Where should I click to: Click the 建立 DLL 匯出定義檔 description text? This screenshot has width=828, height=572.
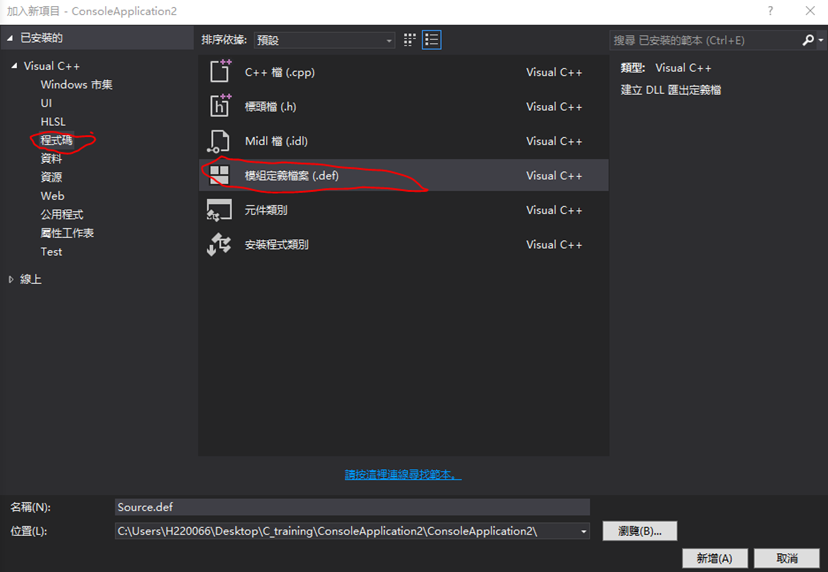point(671,90)
